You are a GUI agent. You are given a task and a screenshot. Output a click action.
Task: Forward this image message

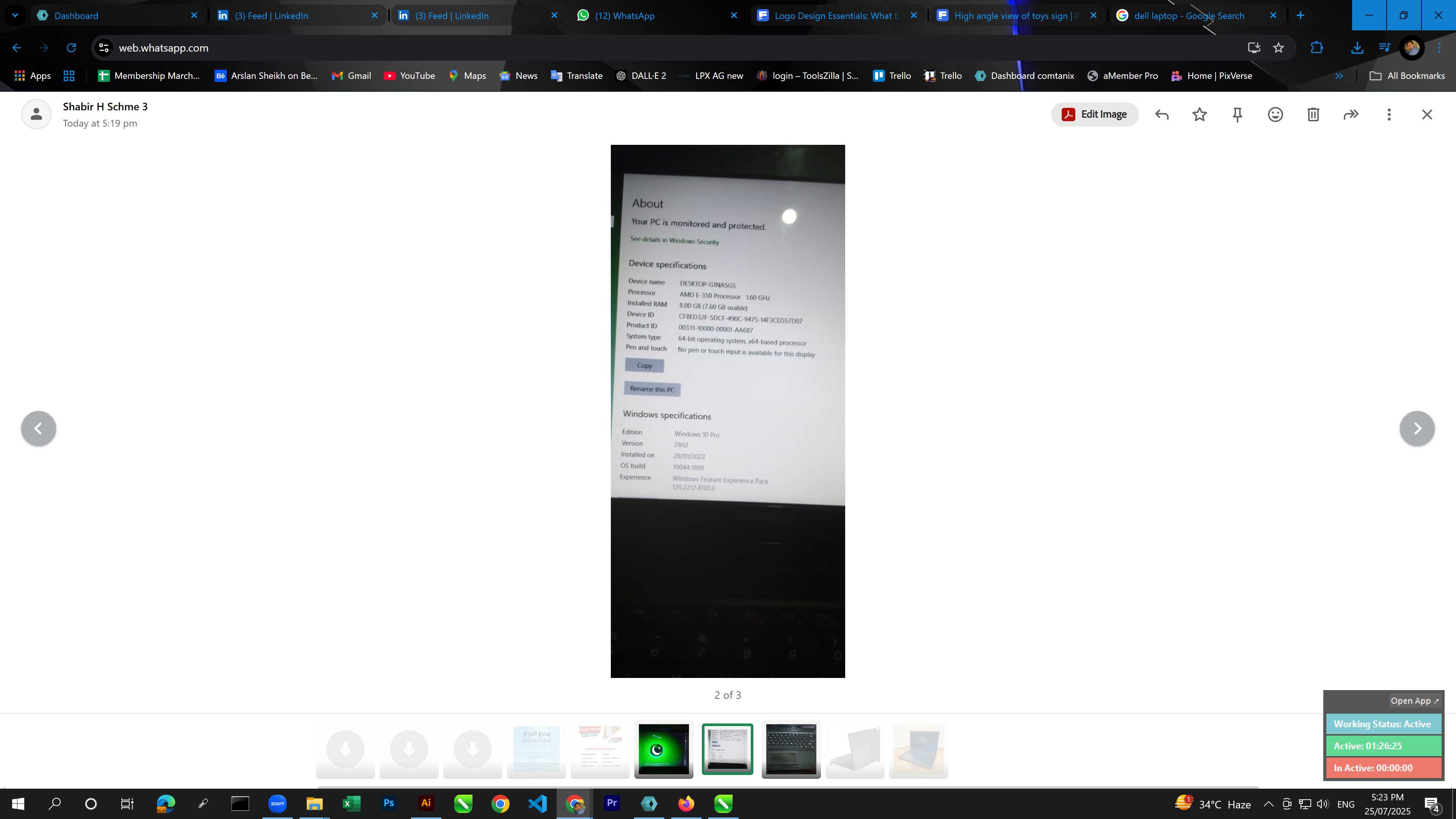point(1351,115)
